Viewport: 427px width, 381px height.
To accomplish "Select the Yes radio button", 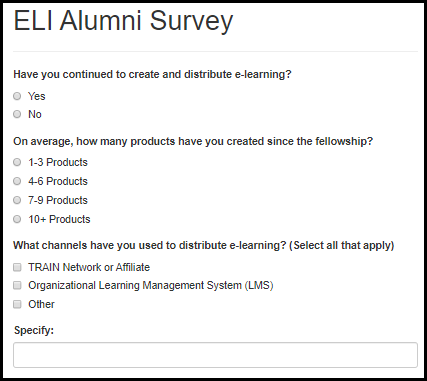I will [x=17, y=96].
